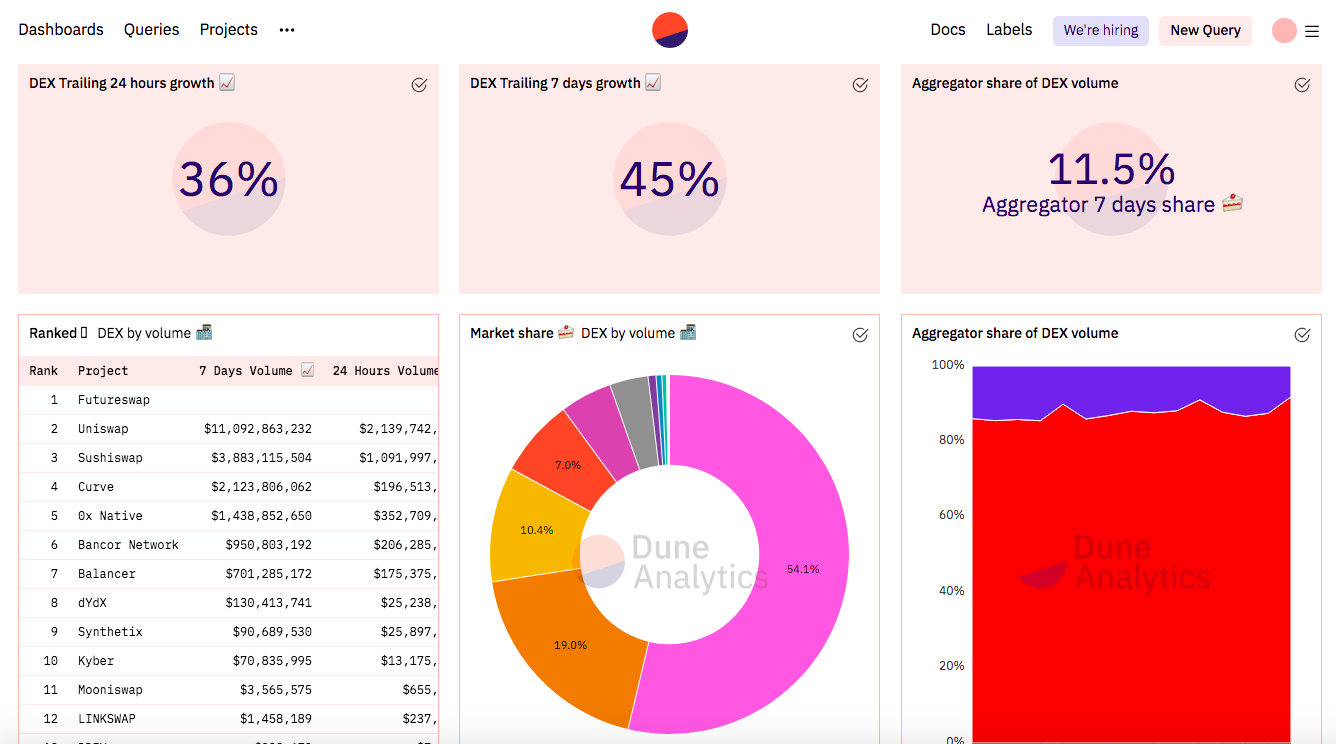Click the $950,803,192 volume value
The image size is (1336, 744).
[269, 545]
